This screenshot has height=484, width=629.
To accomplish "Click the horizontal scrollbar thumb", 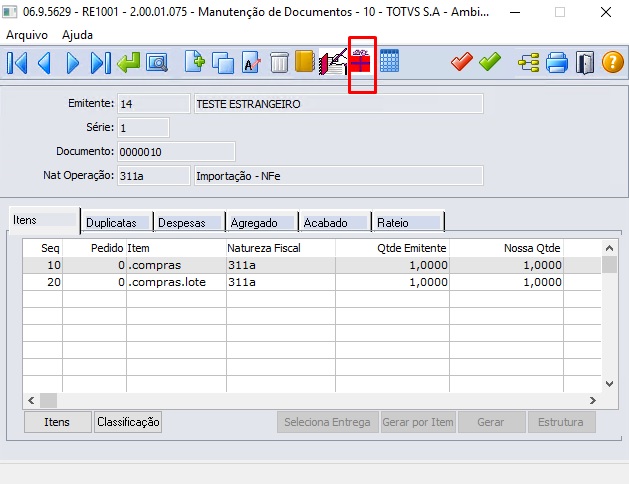I will coord(49,400).
